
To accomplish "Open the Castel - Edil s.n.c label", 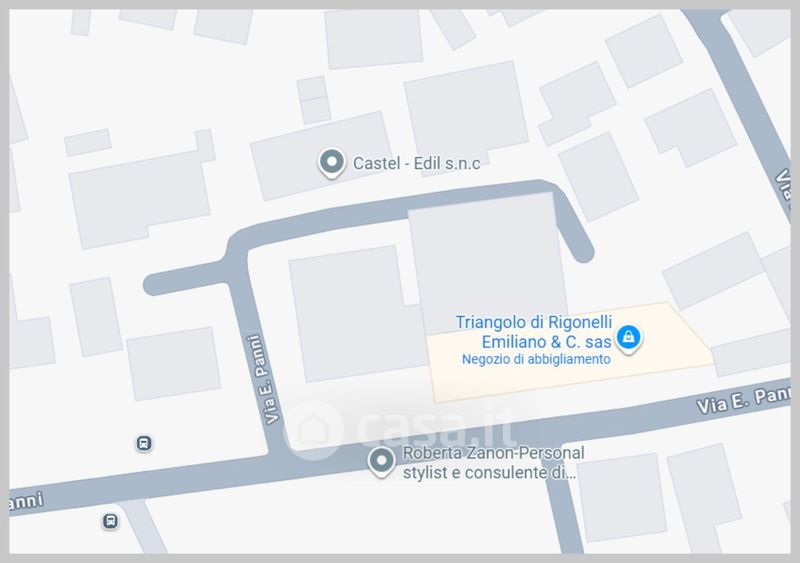I will coord(416,163).
